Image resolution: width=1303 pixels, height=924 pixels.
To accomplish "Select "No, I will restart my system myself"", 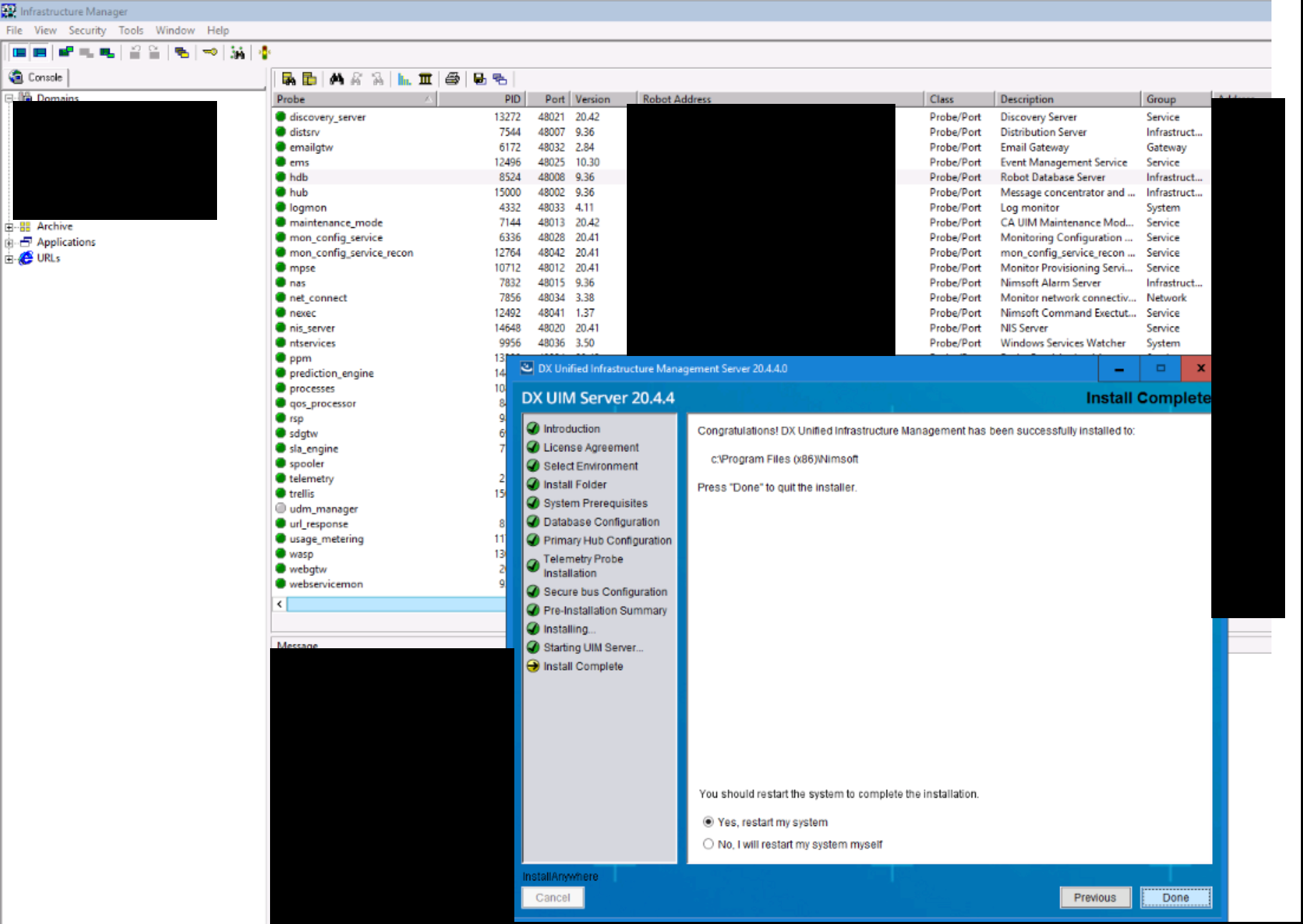I will point(708,844).
